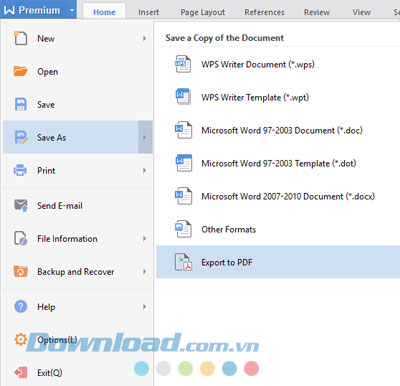Image resolution: width=400 pixels, height=386 pixels.
Task: Click the Word 97-2003 Template file icon
Action: coord(184,163)
